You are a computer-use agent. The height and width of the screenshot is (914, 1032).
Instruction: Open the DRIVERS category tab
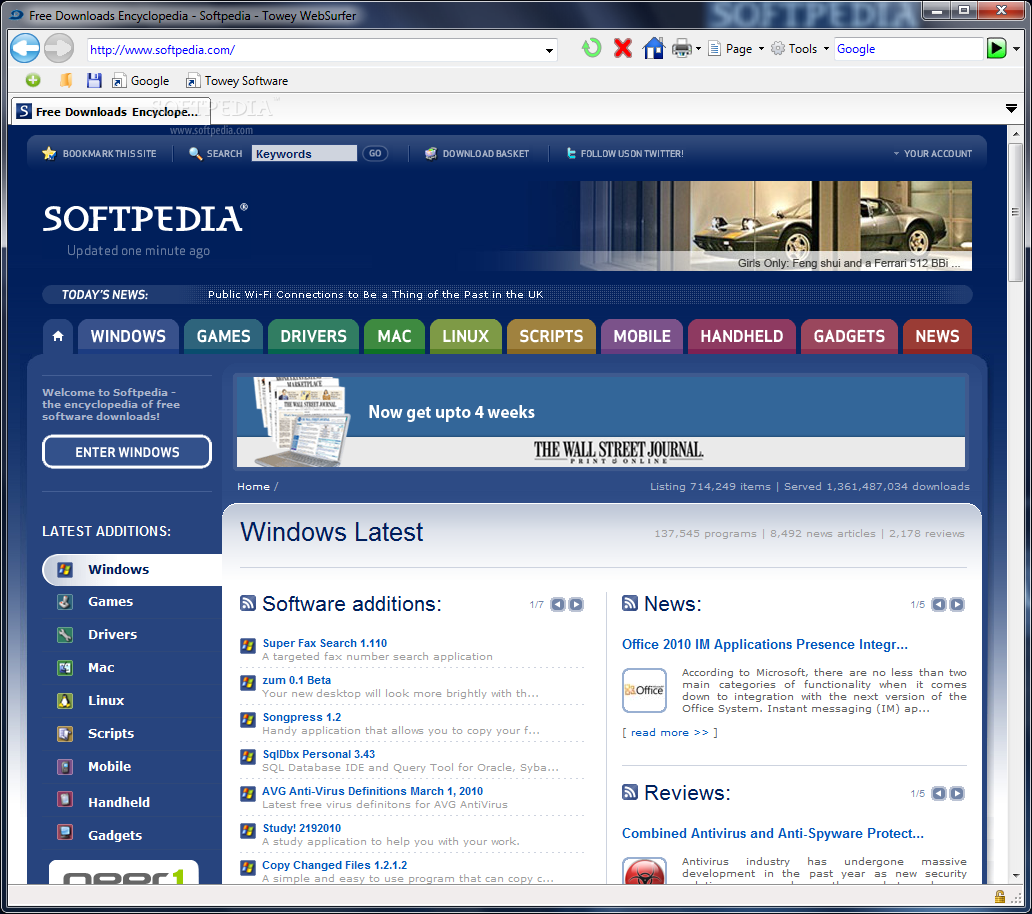pyautogui.click(x=313, y=336)
